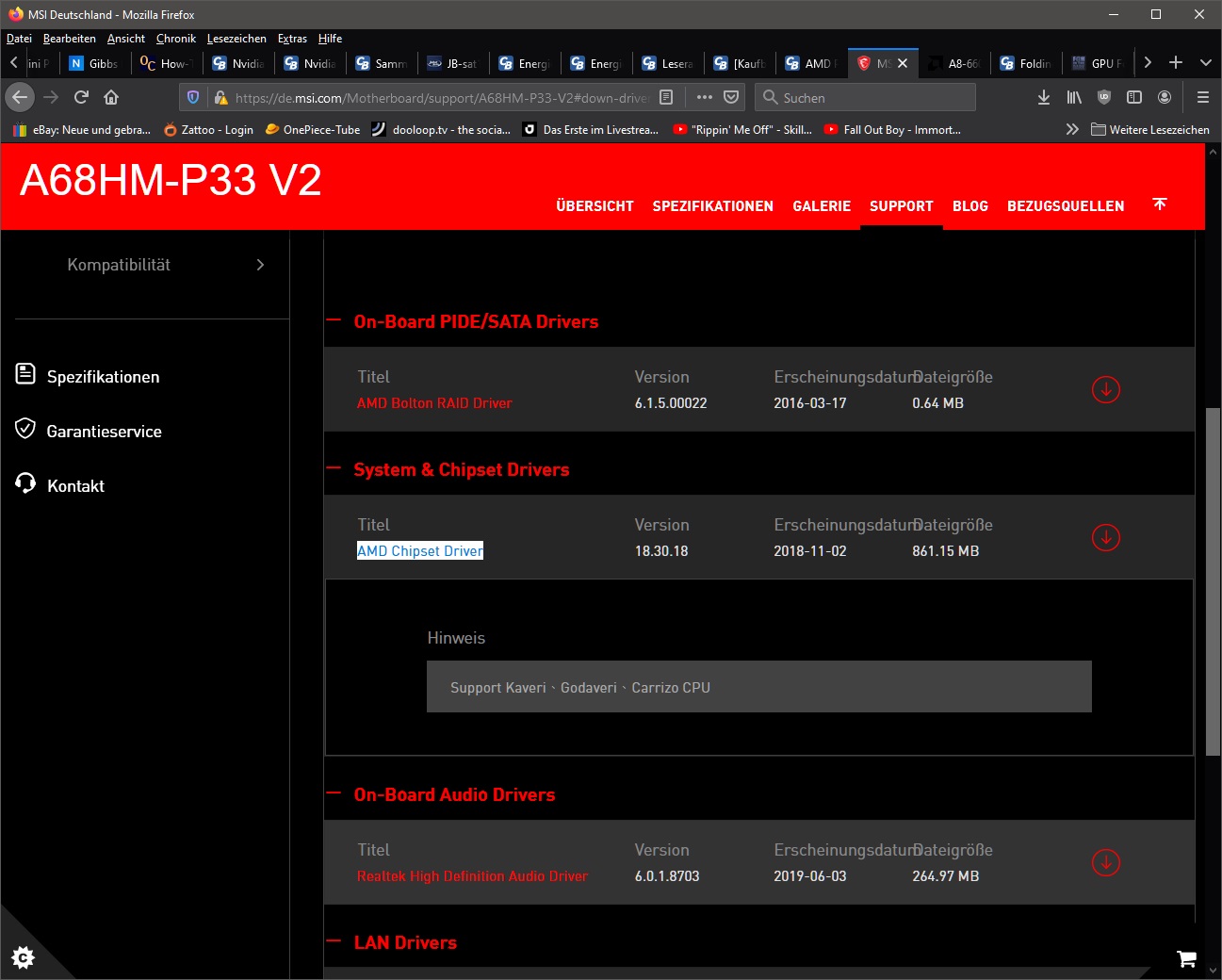Viewport: 1222px width, 980px height.
Task: Collapse the LAN Drivers section
Action: (333, 940)
